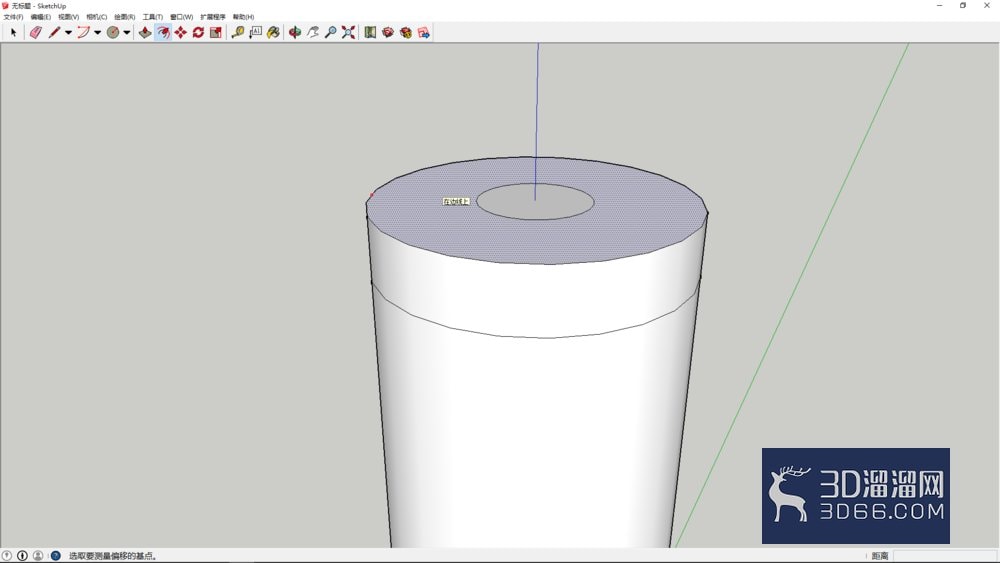Choose the Paint Bucket tool

[x=274, y=32]
